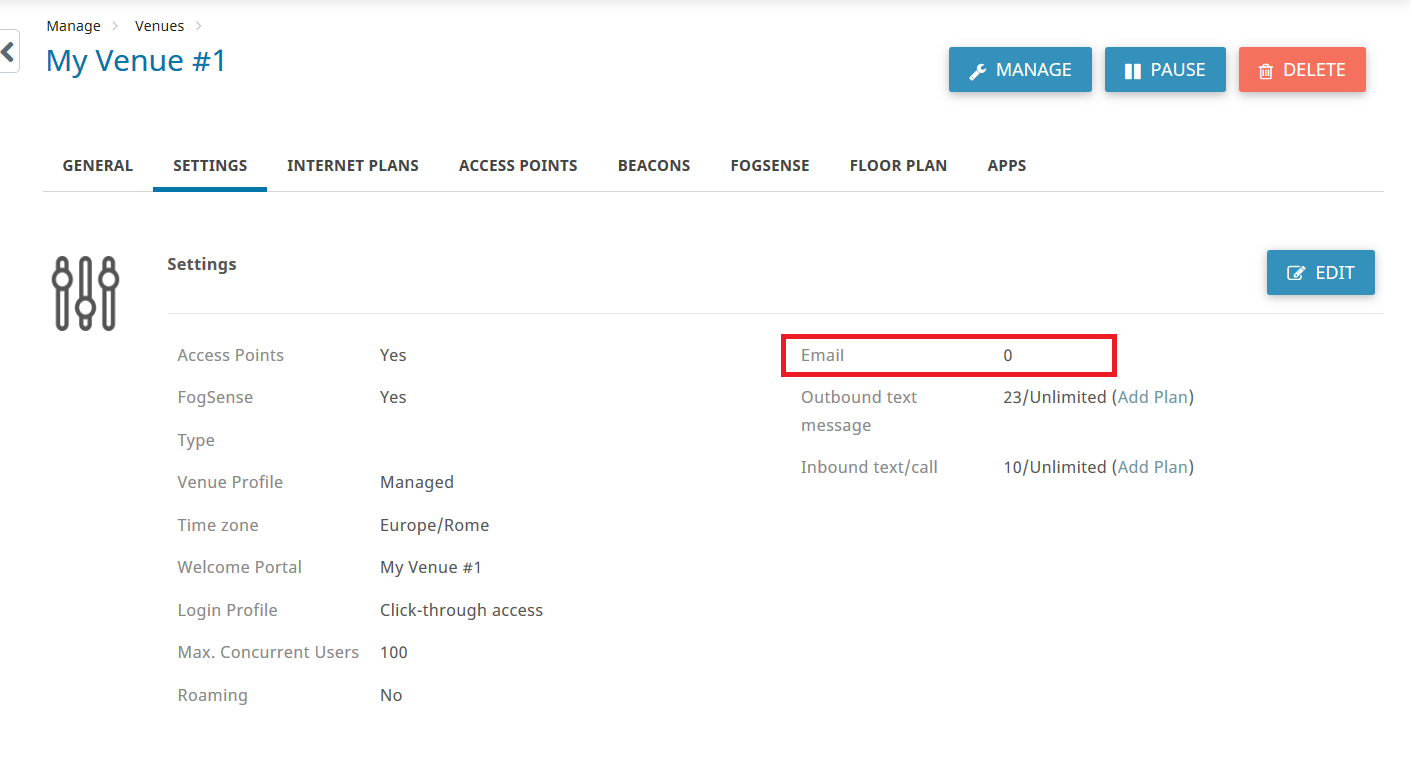The width and height of the screenshot is (1412, 758).
Task: Click Add Plan next to Outbound text message
Action: (x=1153, y=396)
